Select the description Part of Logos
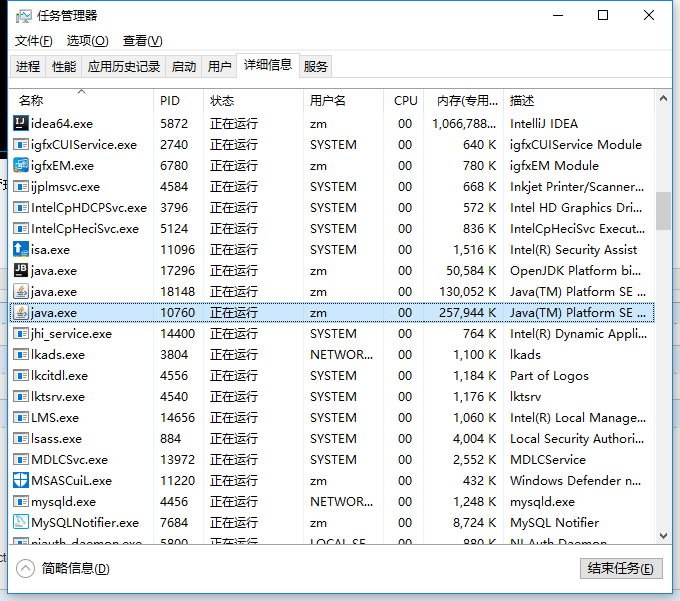The width and height of the screenshot is (680, 601). [x=549, y=376]
